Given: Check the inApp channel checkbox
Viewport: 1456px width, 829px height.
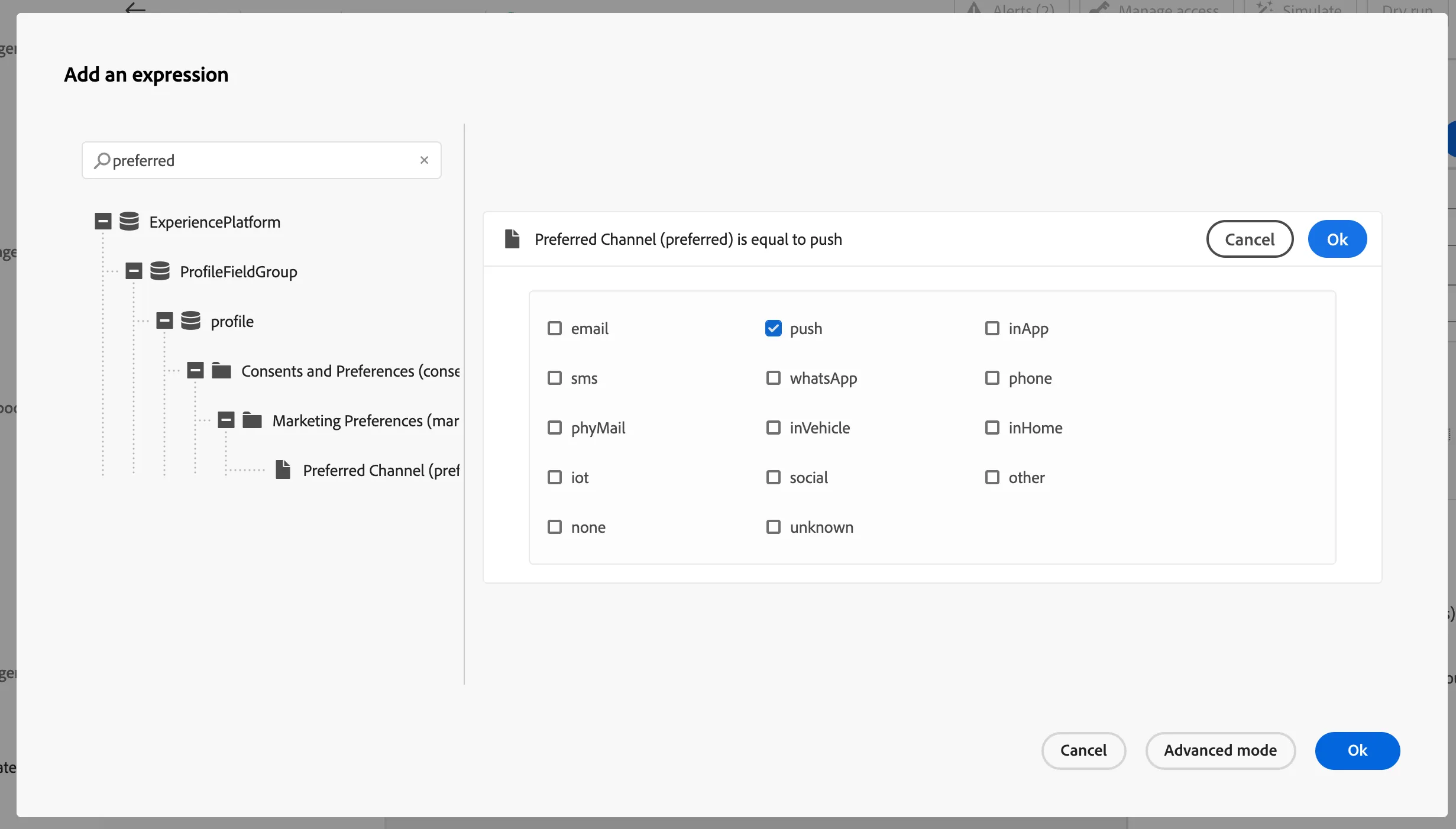Looking at the screenshot, I should (992, 328).
